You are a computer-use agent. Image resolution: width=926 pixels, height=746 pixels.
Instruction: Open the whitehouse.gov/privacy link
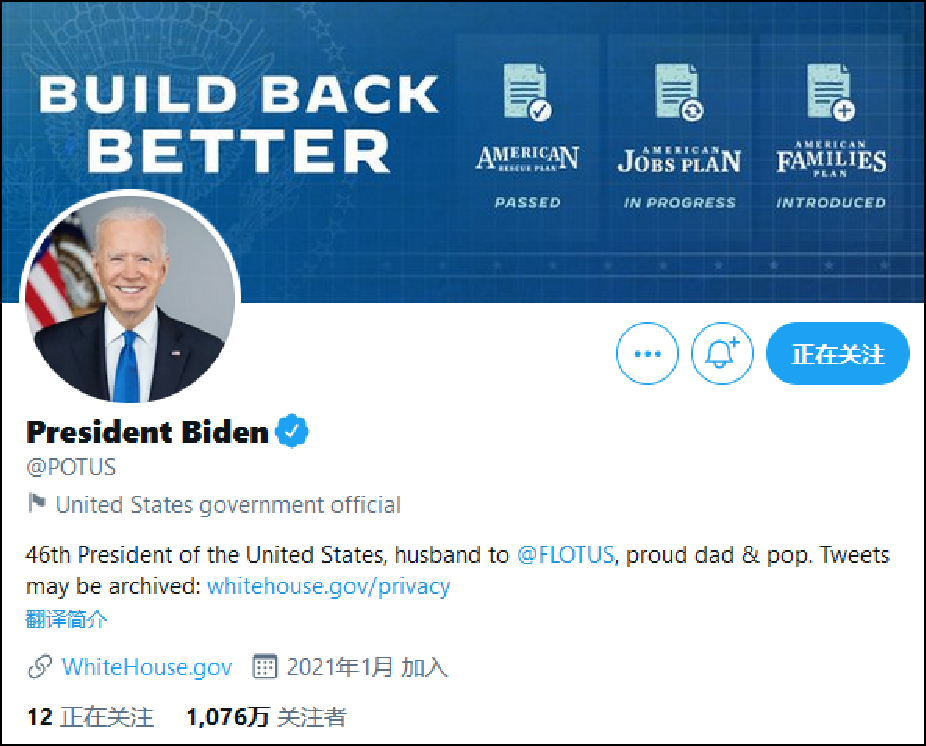328,586
